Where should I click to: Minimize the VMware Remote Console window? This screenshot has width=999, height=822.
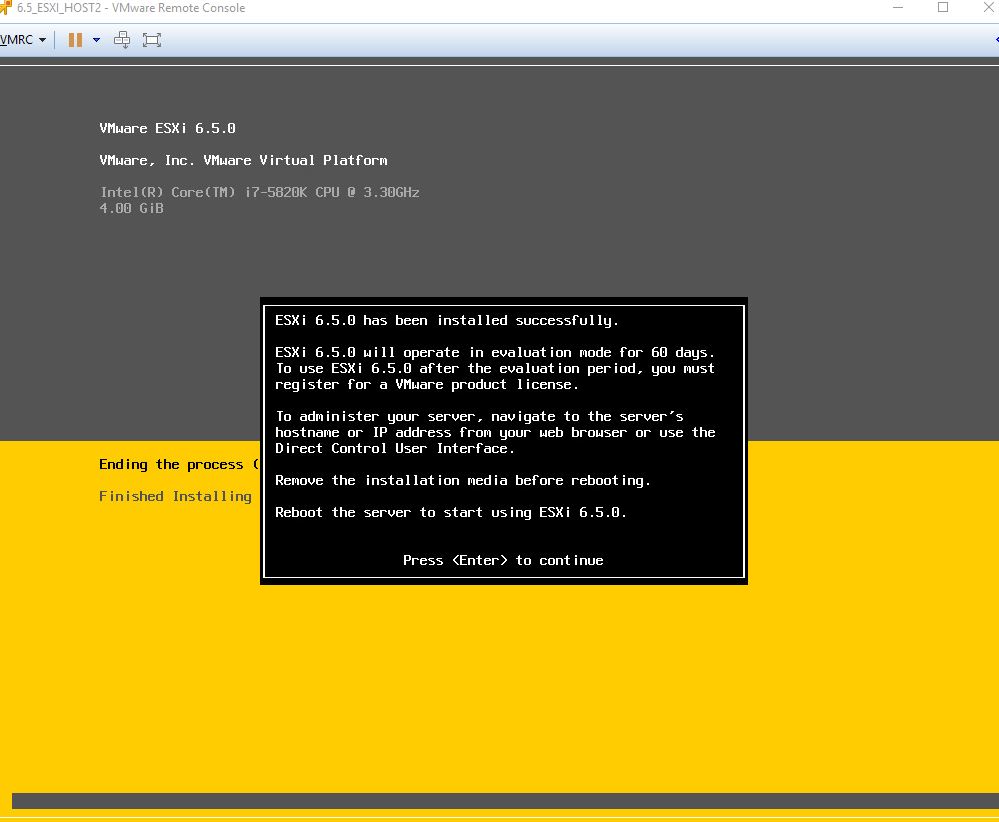click(898, 8)
